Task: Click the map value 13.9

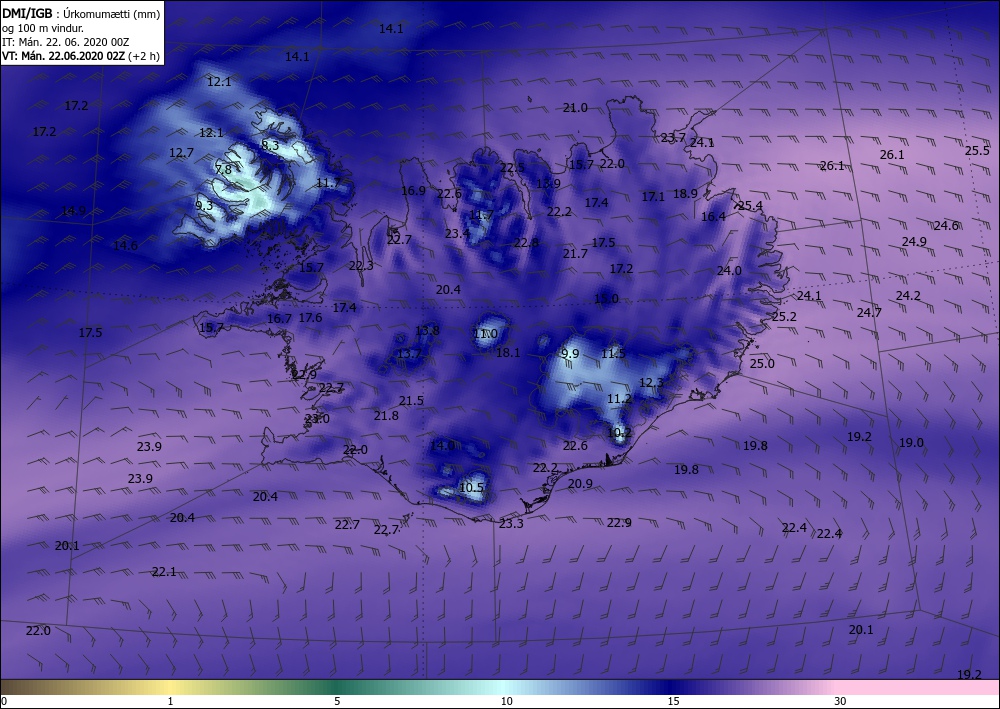Action: click(548, 184)
